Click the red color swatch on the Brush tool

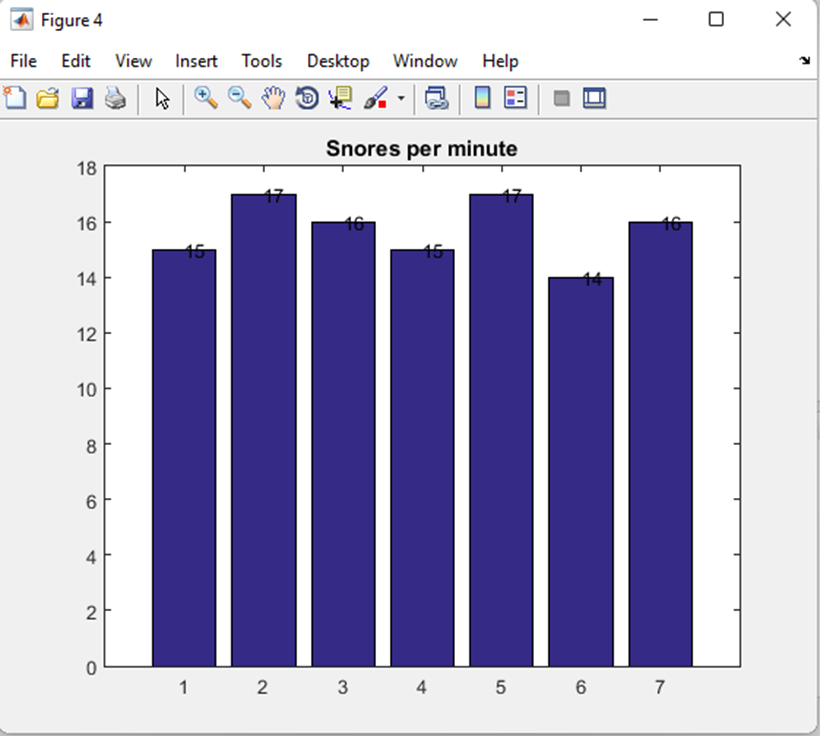tap(381, 103)
